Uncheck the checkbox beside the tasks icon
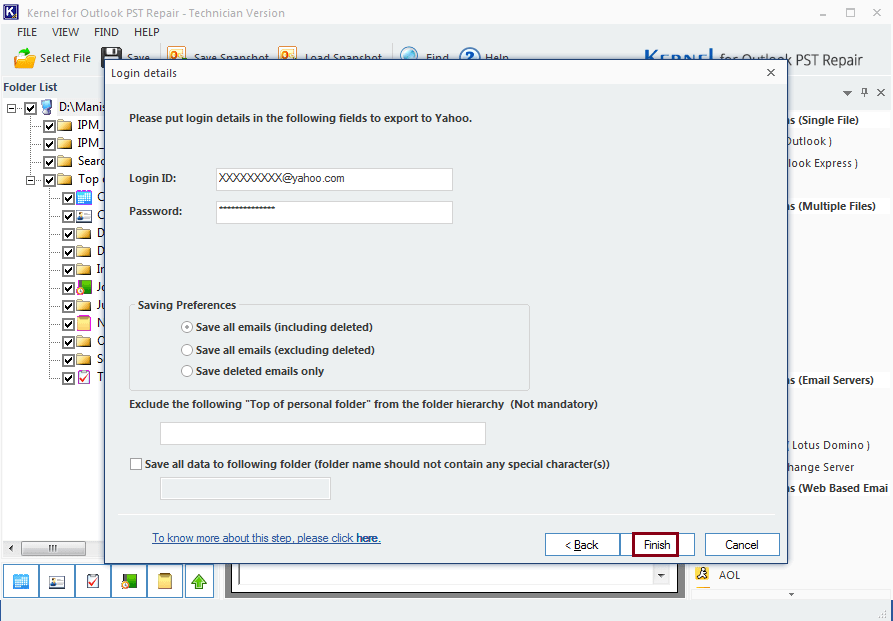893x621 pixels. (x=68, y=378)
